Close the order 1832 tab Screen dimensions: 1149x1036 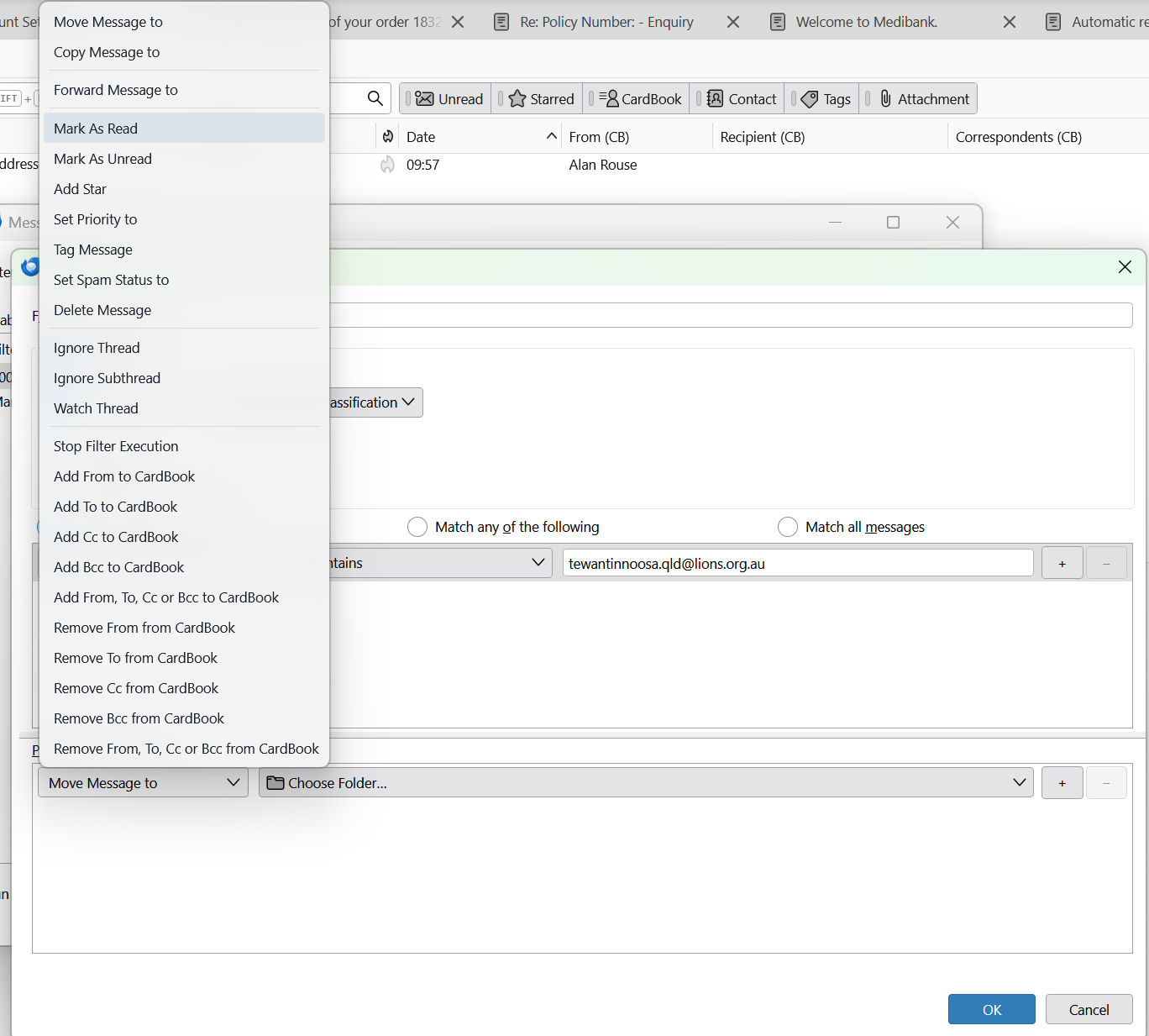point(458,22)
